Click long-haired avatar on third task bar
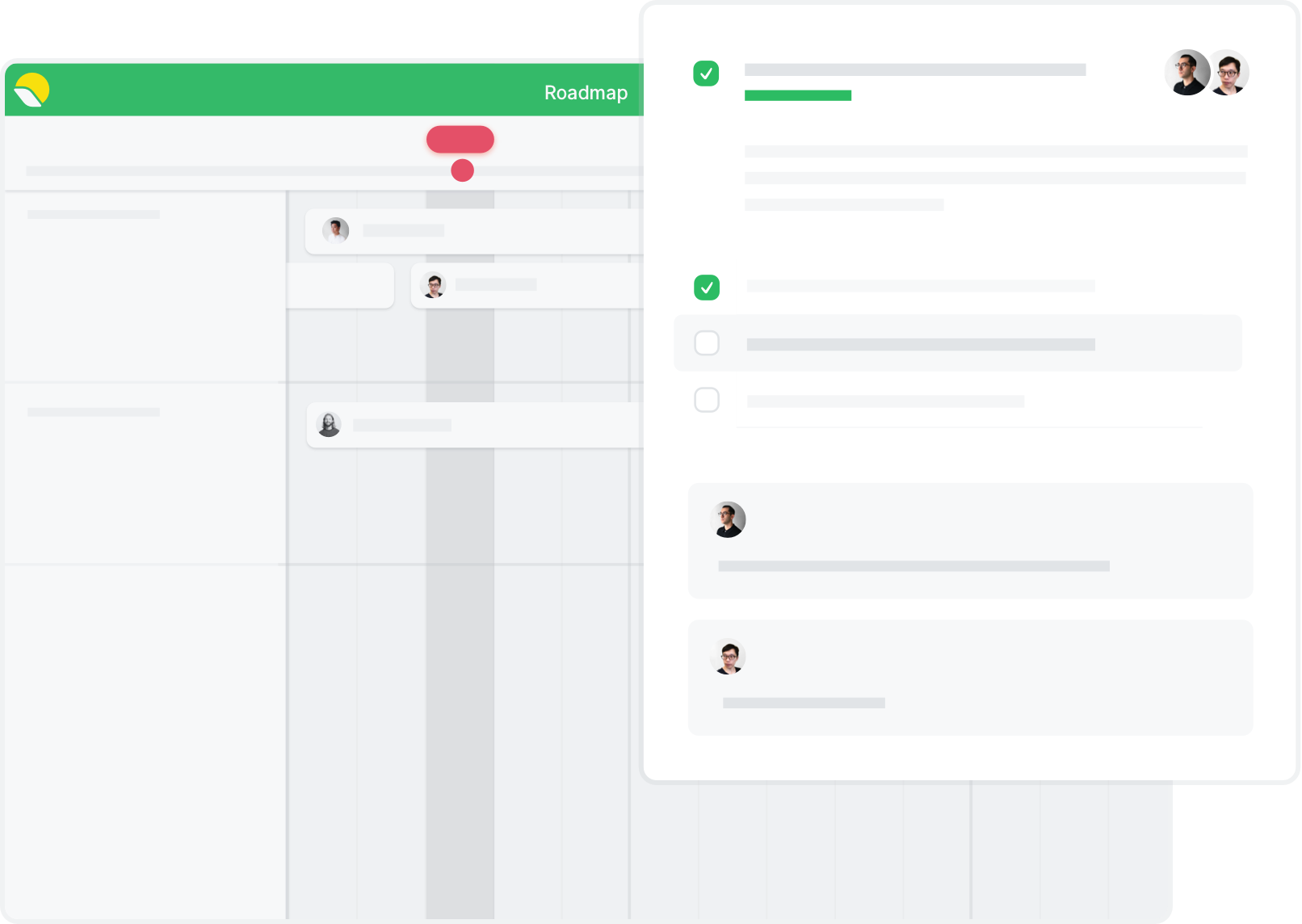Screen dimensions: 1302x924 click(x=329, y=424)
